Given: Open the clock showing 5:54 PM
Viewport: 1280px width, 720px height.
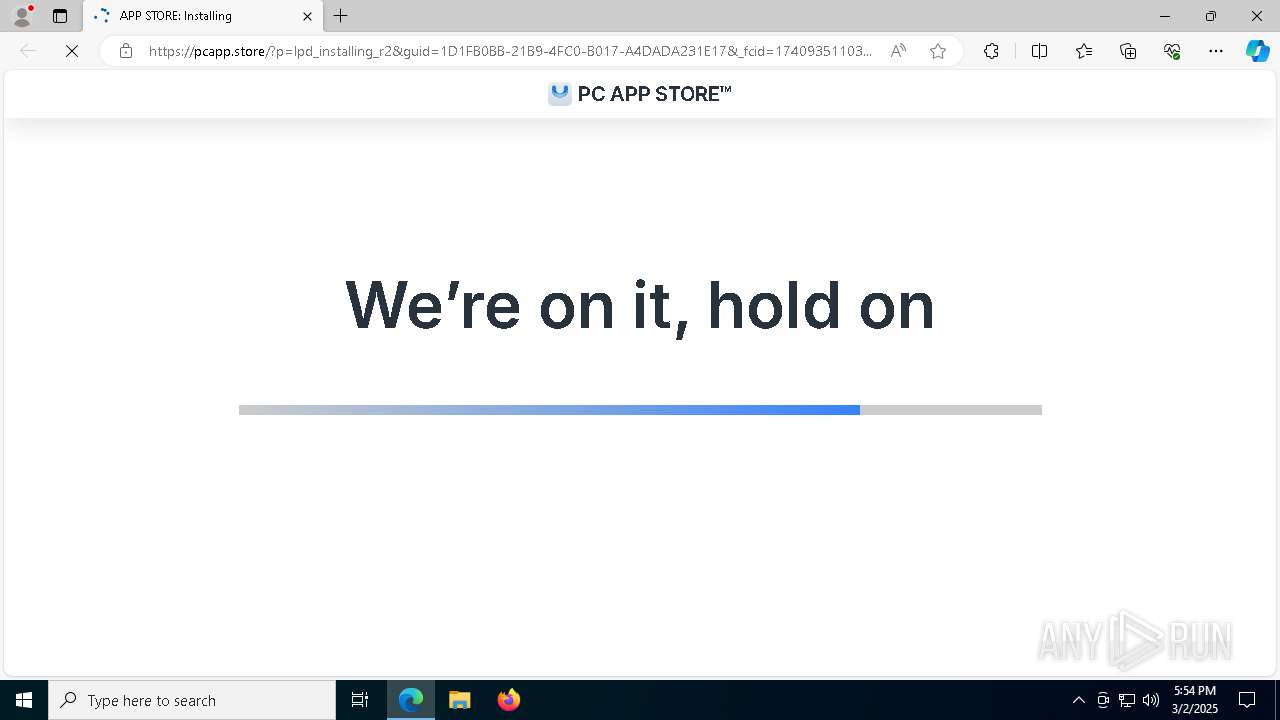Looking at the screenshot, I should click(1195, 700).
